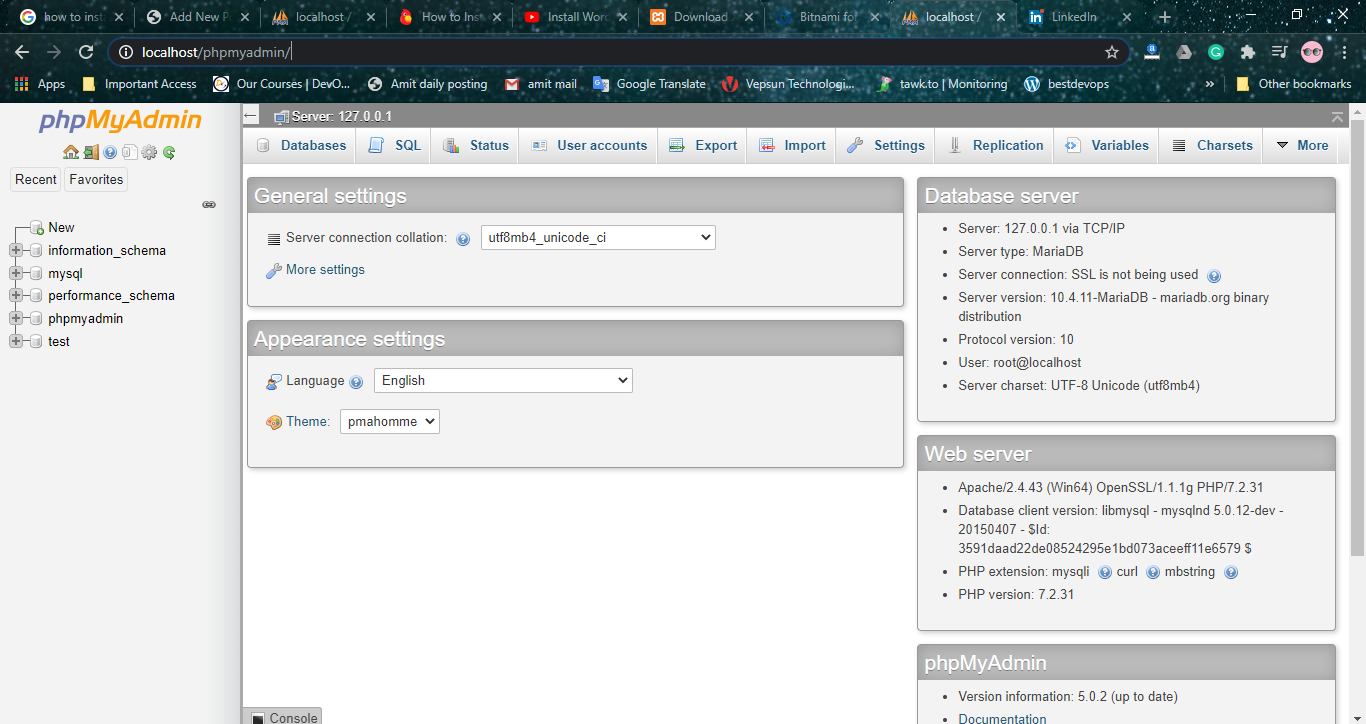Open the Status tab
This screenshot has height=724, width=1366.
pyautogui.click(x=476, y=145)
